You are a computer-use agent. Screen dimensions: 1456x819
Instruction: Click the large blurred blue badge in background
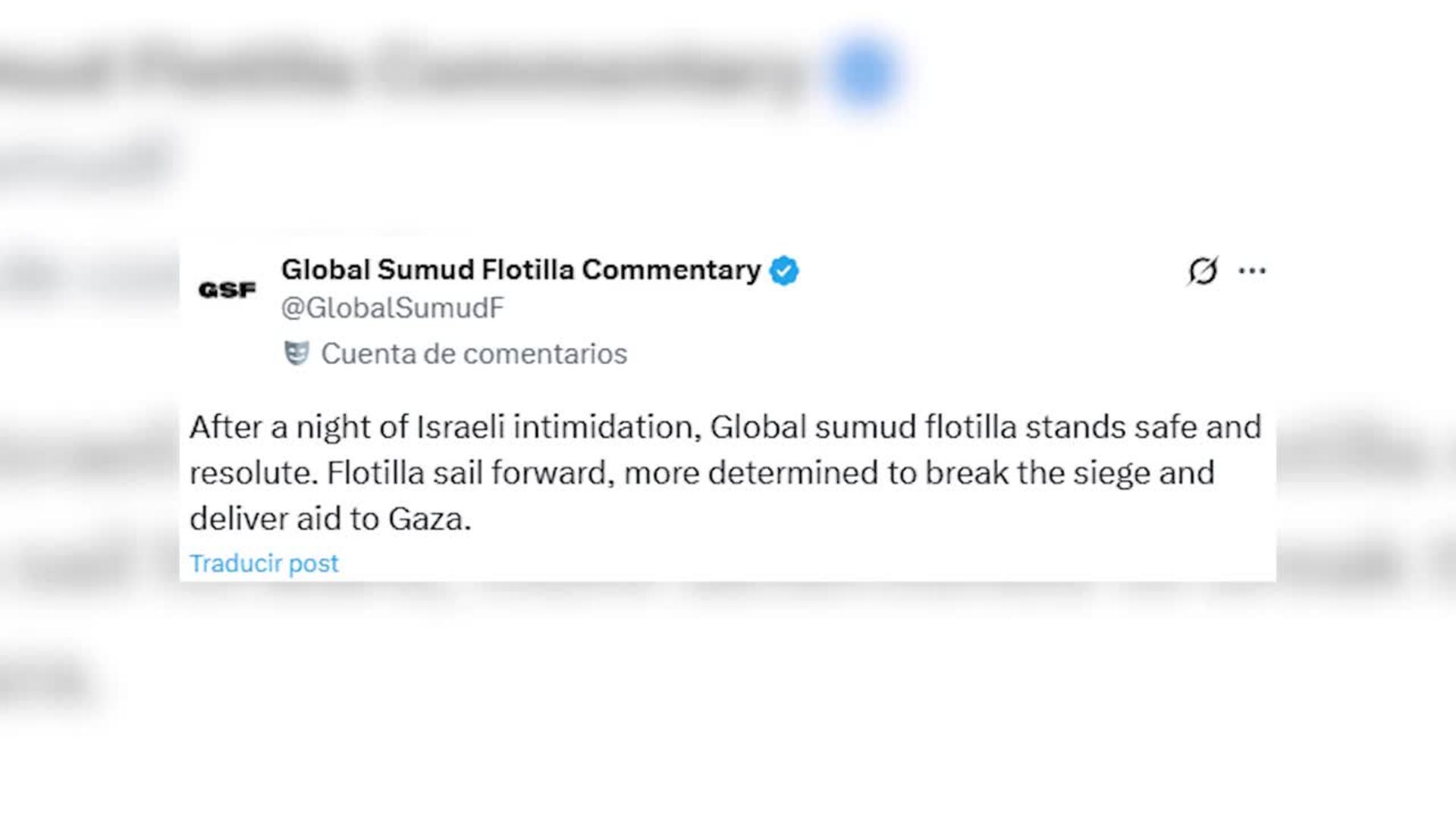[864, 72]
